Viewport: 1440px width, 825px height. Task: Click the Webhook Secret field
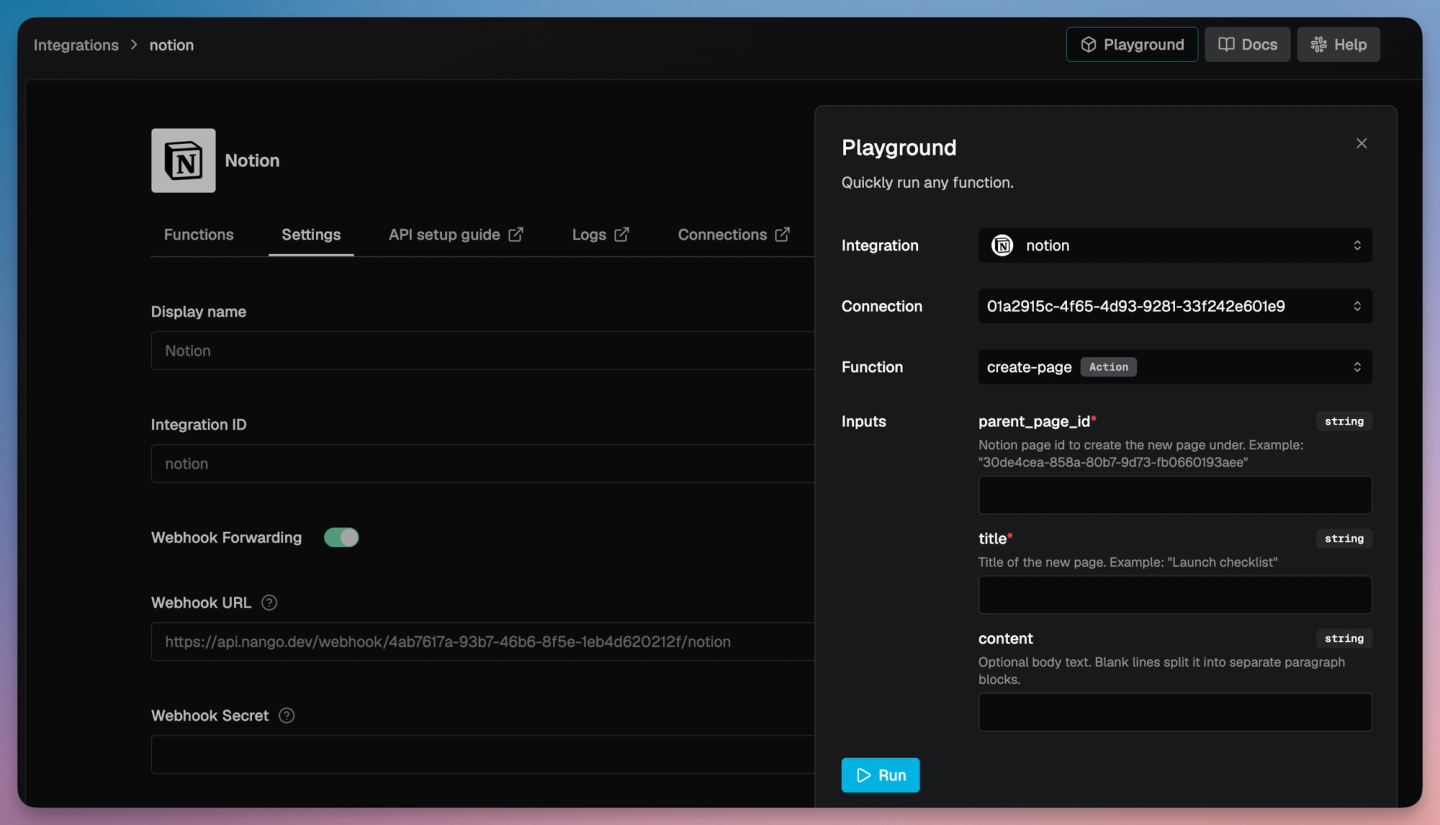pyautogui.click(x=483, y=755)
